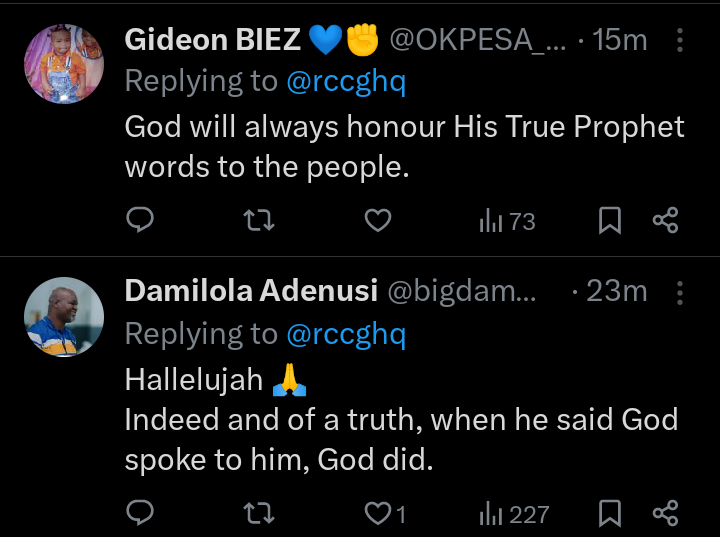Reply to Damilola Adenusi's tweet
Viewport: 720px width, 537px height.
pos(140,512)
